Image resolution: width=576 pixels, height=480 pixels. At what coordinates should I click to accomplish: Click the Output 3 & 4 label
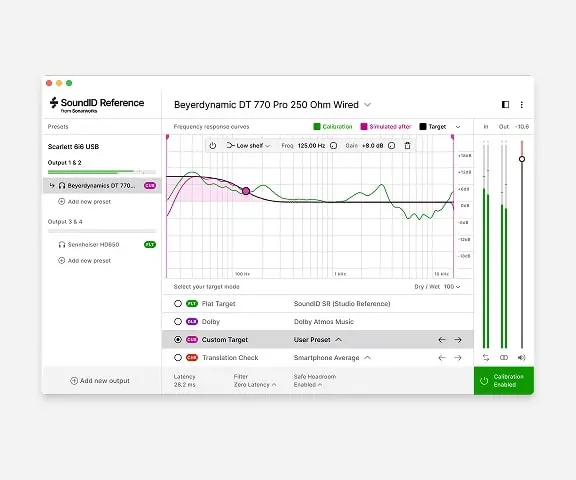tap(65, 222)
